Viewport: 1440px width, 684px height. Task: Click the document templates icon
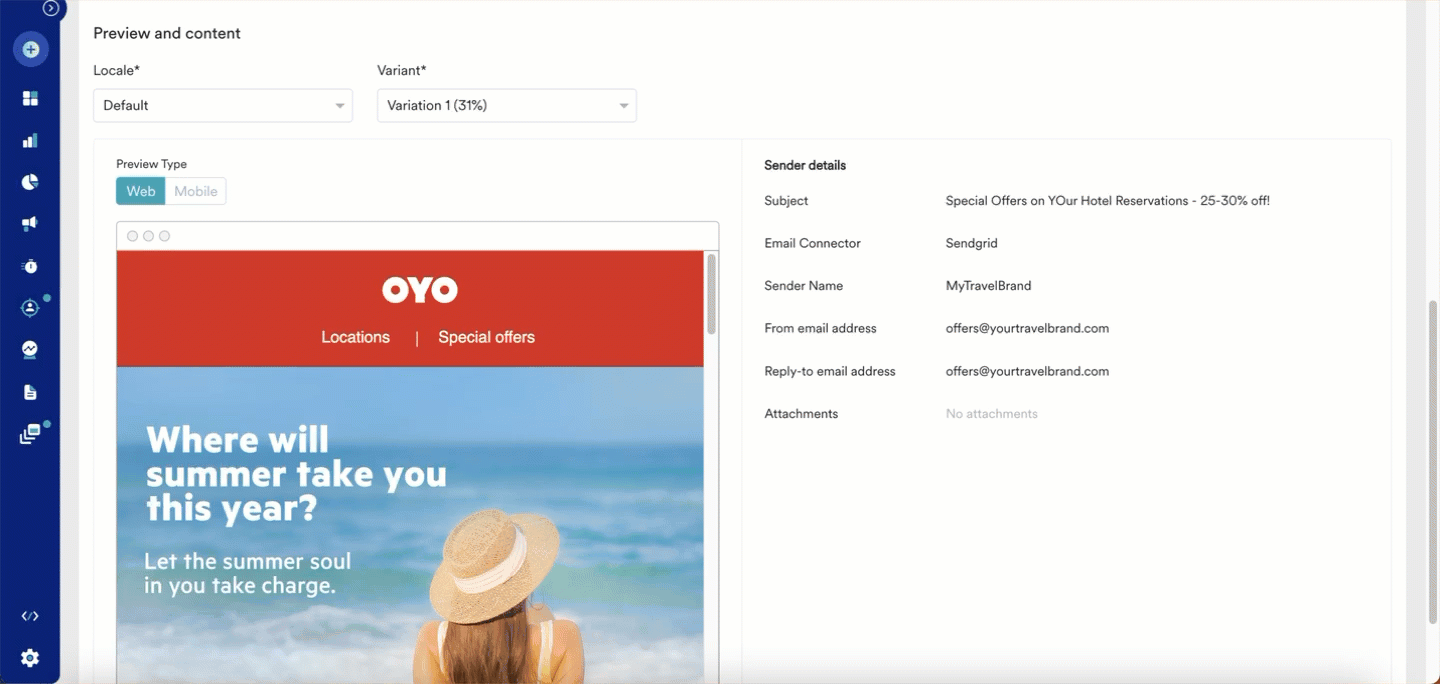(x=30, y=390)
